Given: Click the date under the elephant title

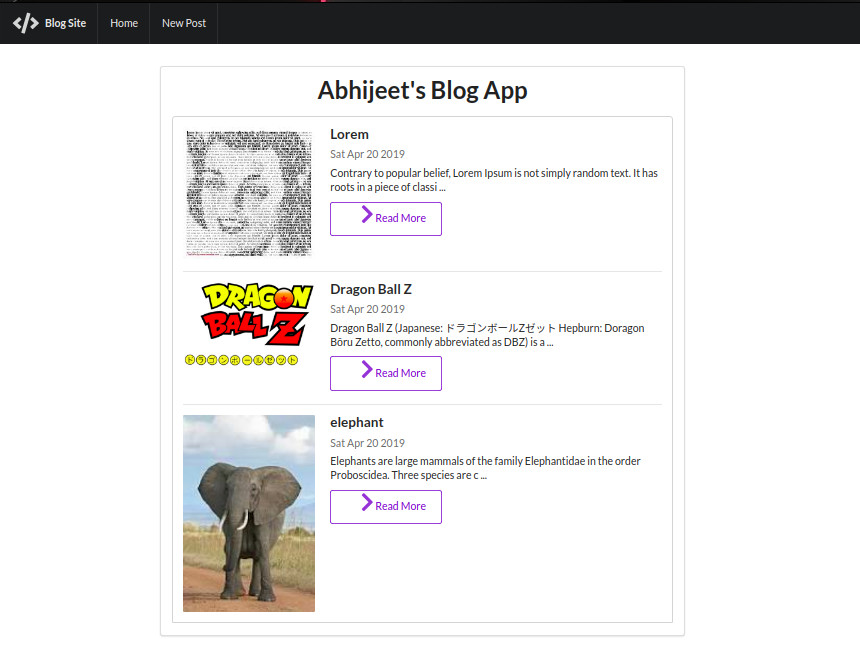Looking at the screenshot, I should point(367,443).
